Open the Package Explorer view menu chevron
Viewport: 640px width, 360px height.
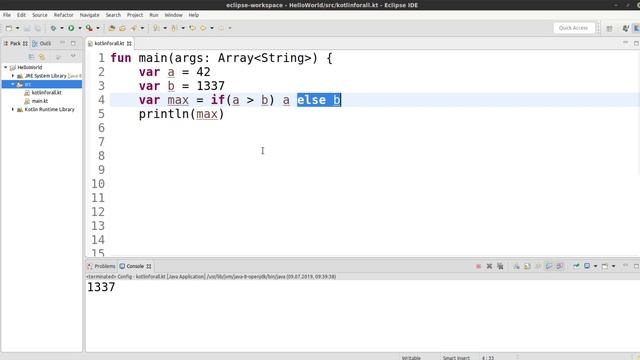[x=73, y=56]
